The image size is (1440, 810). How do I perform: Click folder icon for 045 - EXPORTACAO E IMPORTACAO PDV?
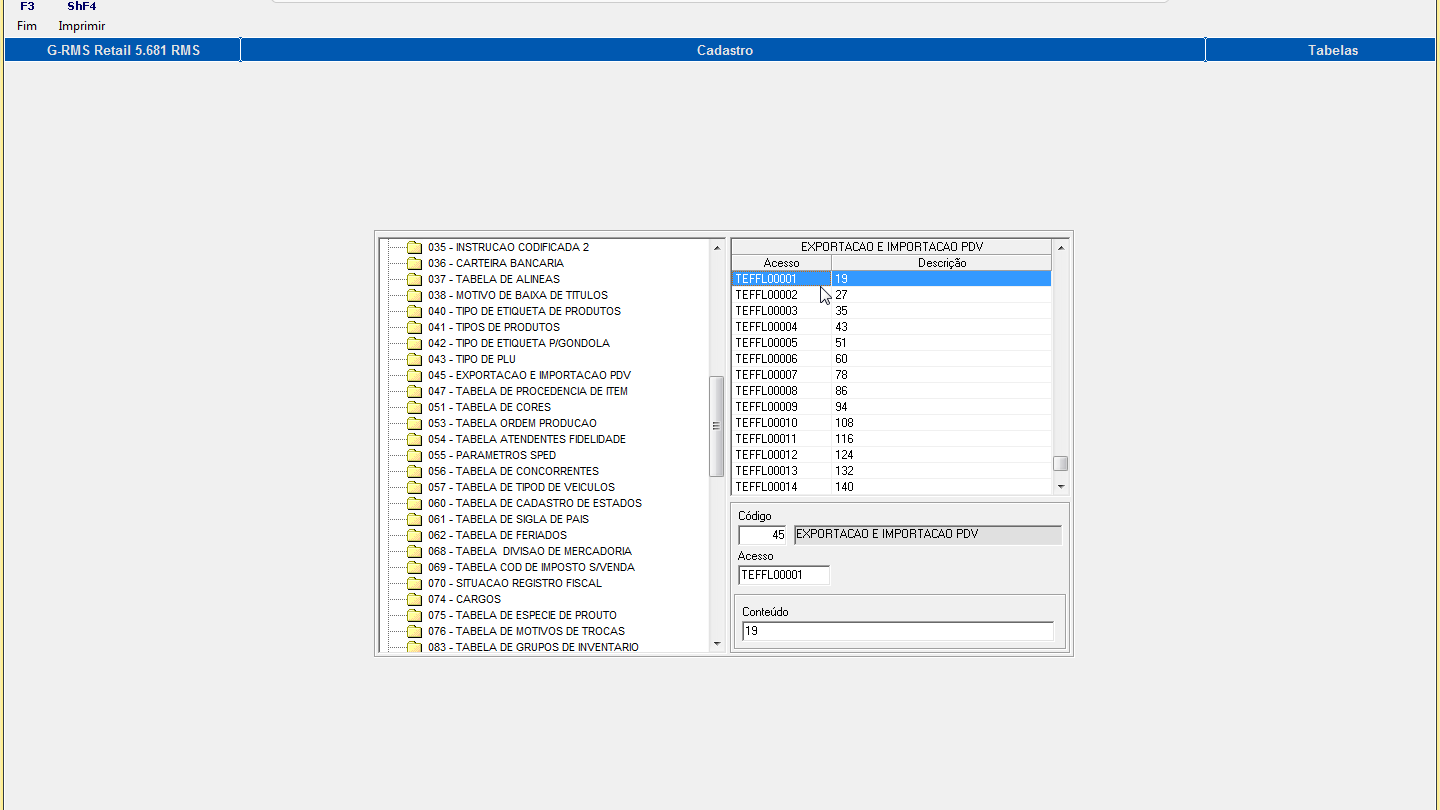414,376
